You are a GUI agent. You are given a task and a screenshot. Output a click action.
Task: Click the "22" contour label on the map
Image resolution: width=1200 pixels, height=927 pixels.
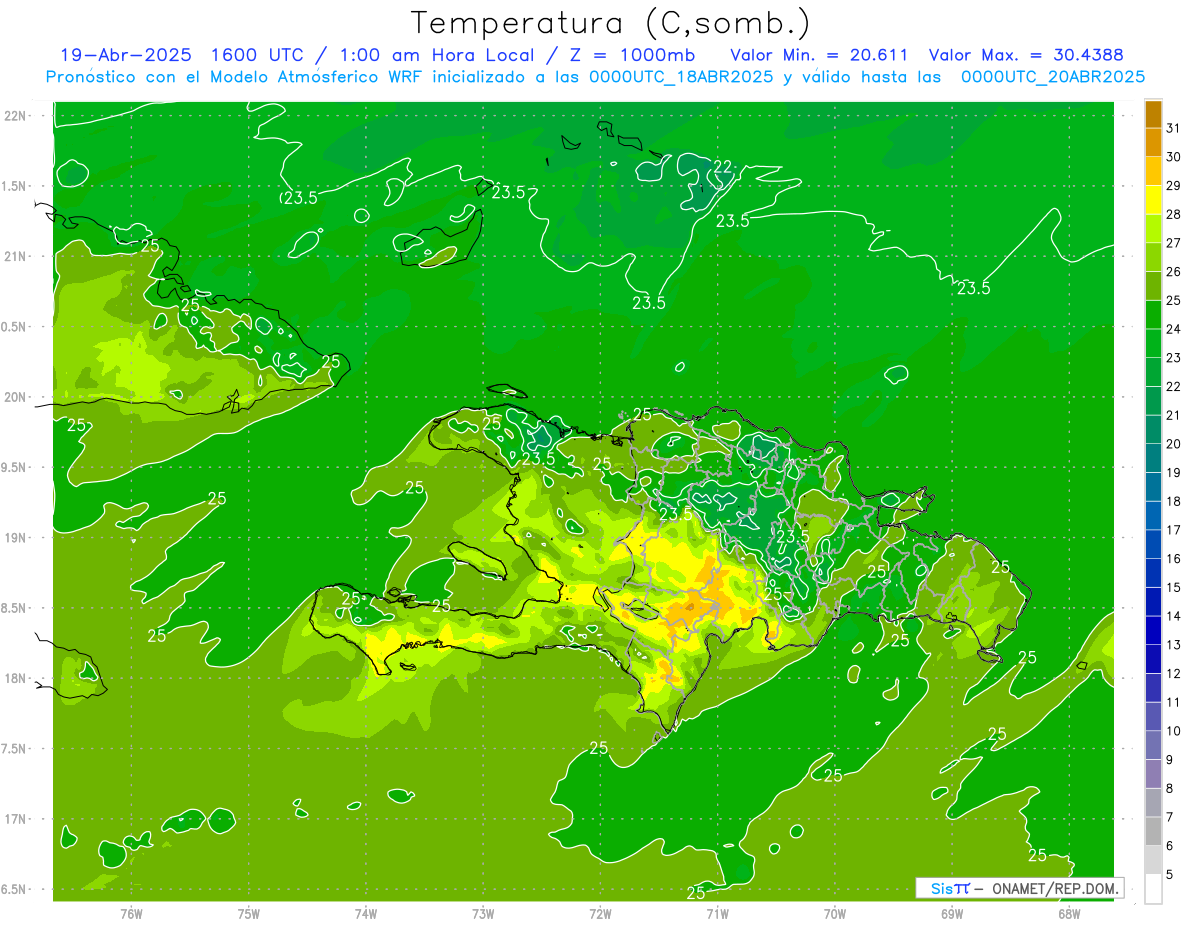click(722, 167)
